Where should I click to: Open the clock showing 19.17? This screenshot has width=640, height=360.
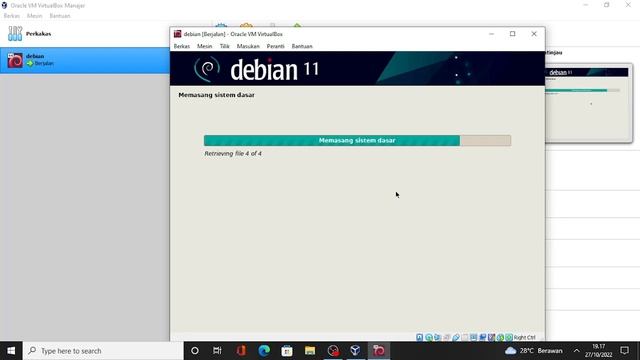[598, 351]
